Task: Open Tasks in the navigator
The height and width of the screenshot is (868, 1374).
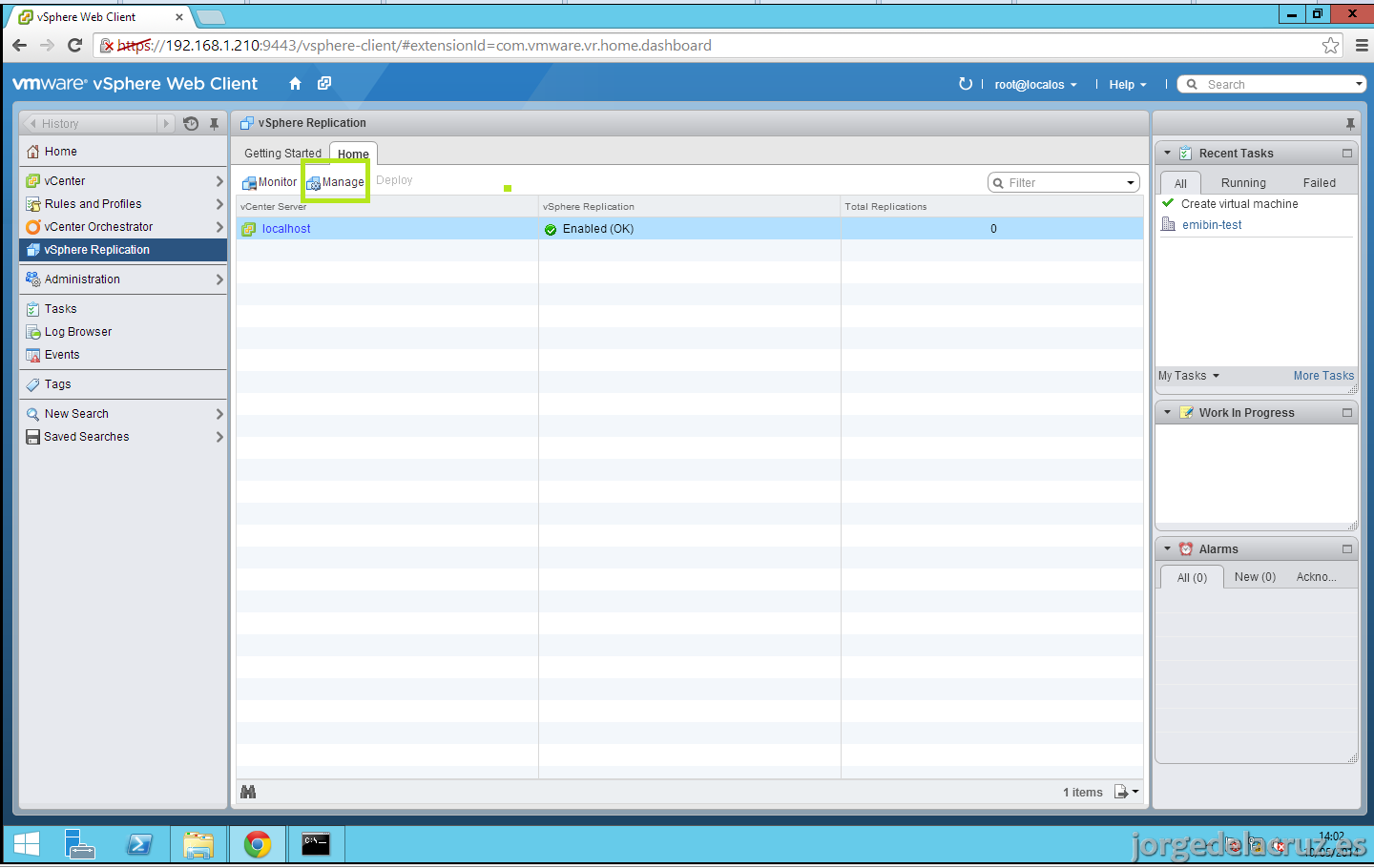Action: 123,309
